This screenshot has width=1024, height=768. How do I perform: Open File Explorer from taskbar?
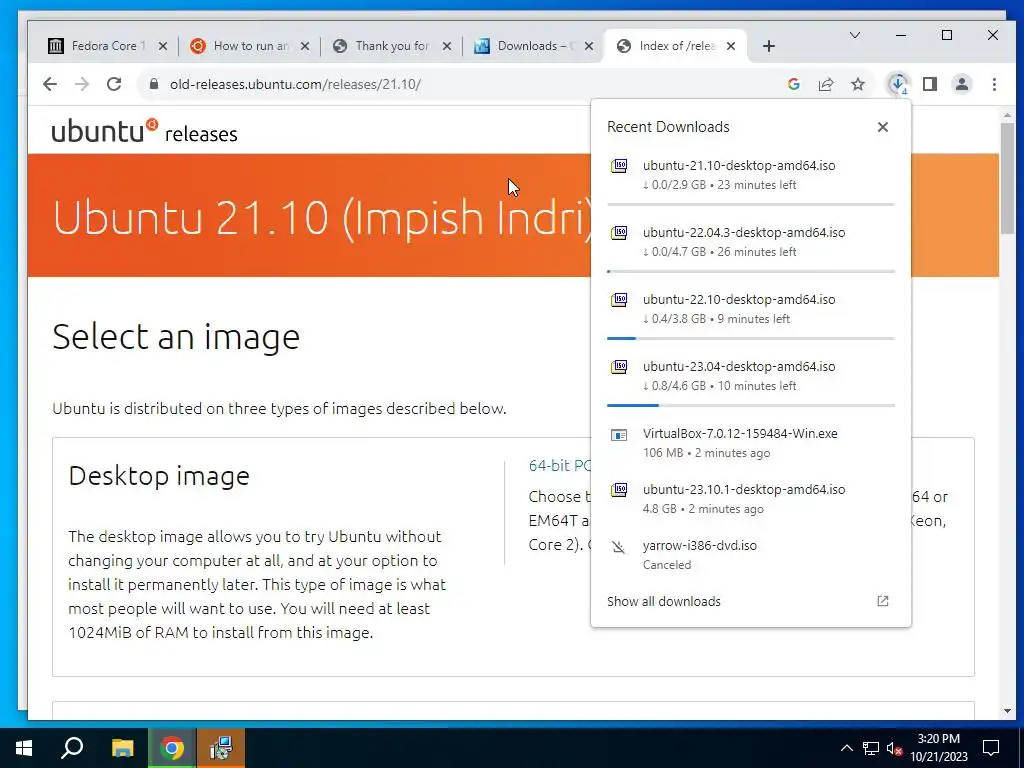pyautogui.click(x=122, y=748)
